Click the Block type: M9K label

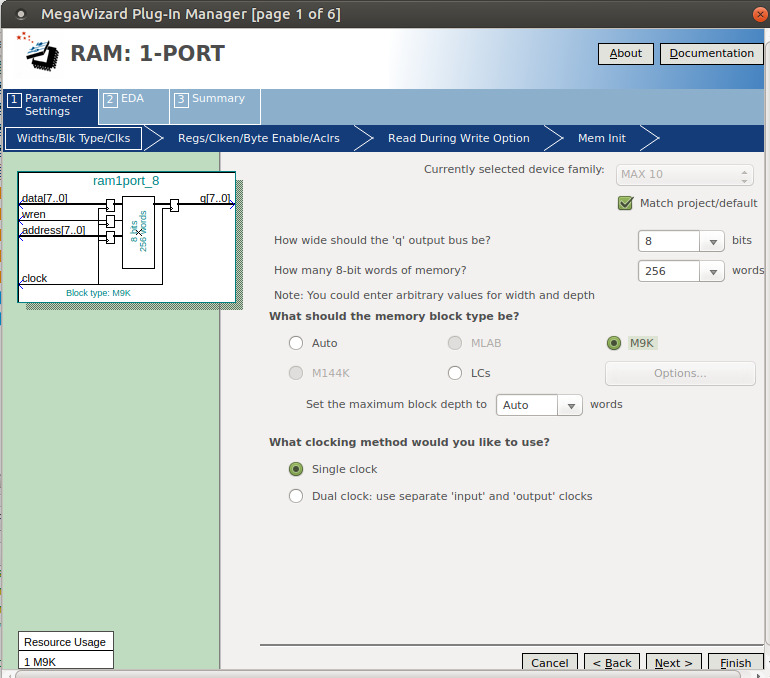point(98,293)
